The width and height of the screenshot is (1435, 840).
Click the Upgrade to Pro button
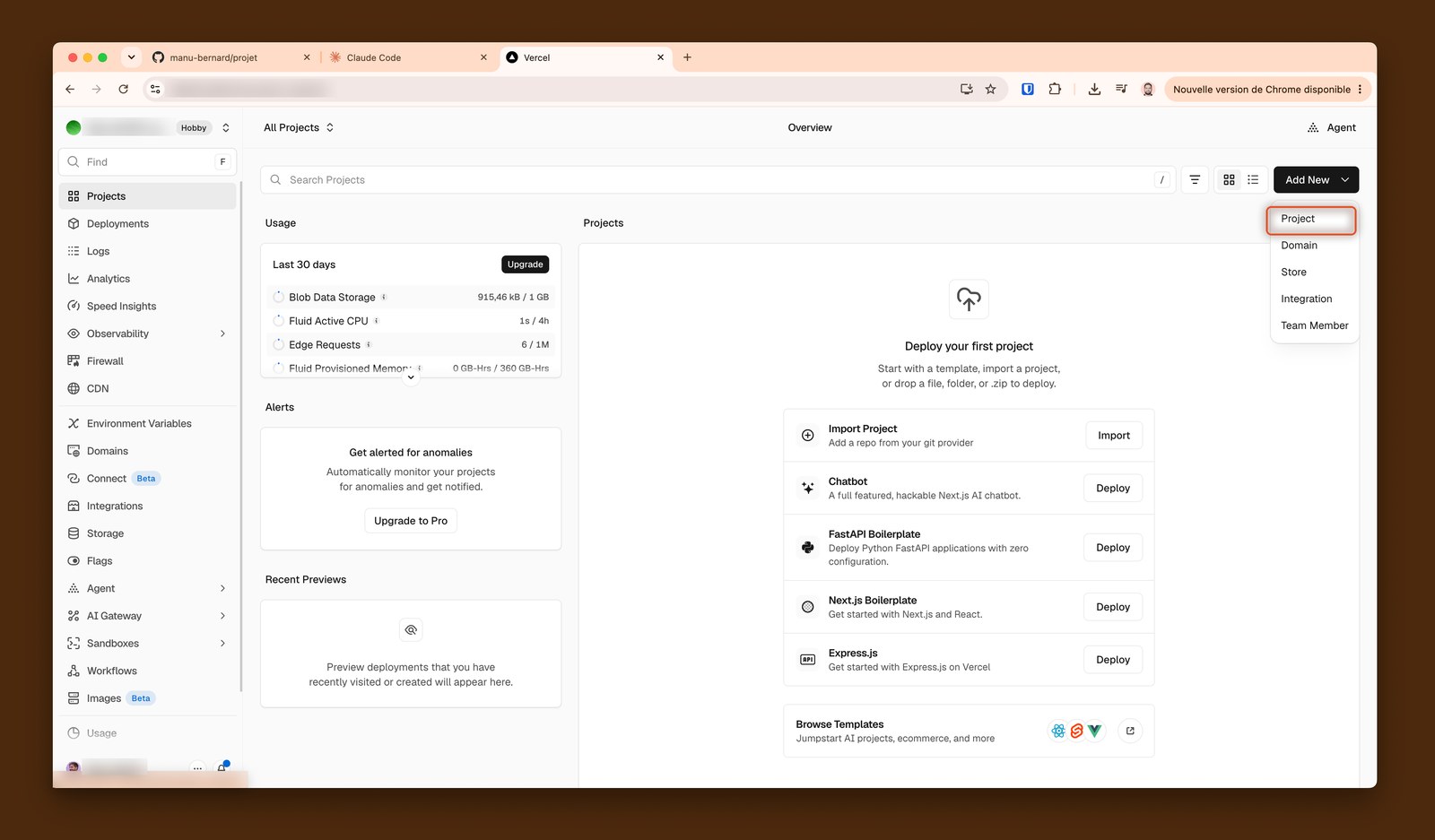pyautogui.click(x=411, y=521)
